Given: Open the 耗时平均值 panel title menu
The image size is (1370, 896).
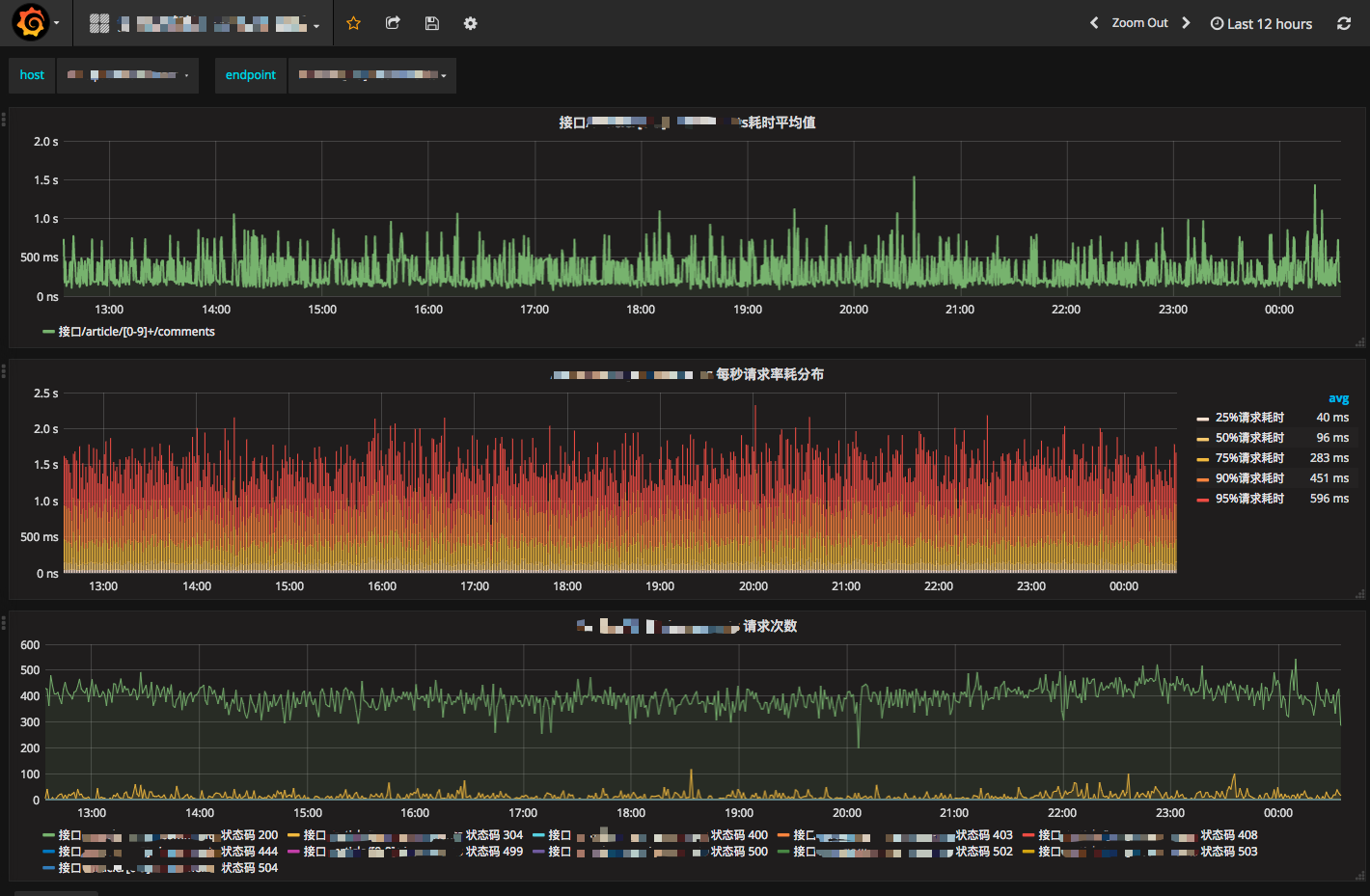Looking at the screenshot, I should (x=687, y=122).
